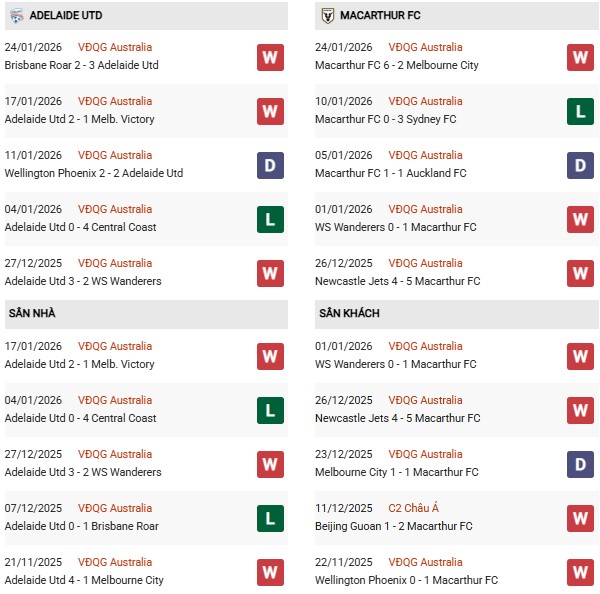Viewport: 600px width, 594px height.
Task: Select W badge for Macarthur FC 6-2 Melbourne City
Action: coord(580,57)
